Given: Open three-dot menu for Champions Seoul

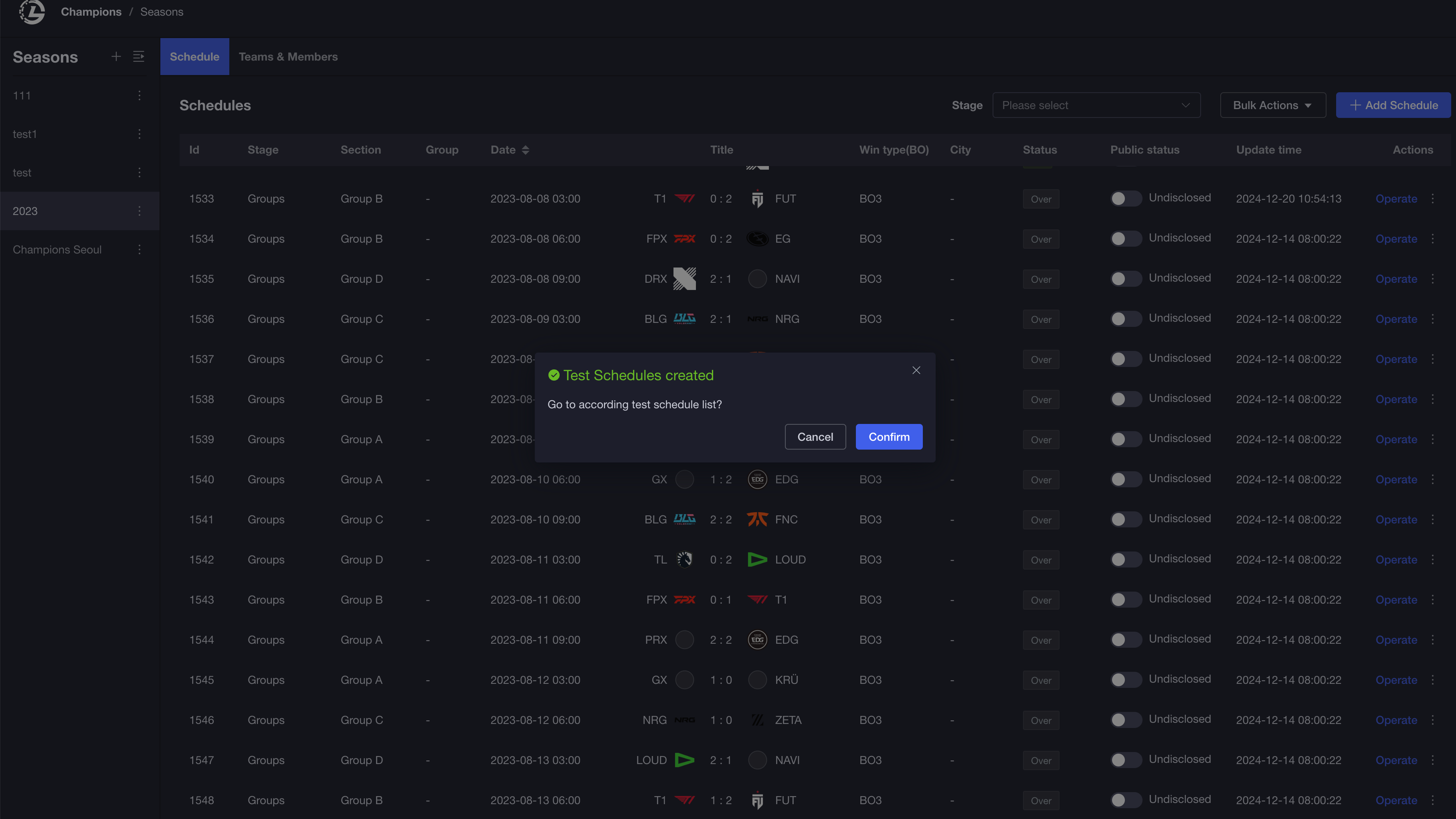Looking at the screenshot, I should pyautogui.click(x=139, y=249).
